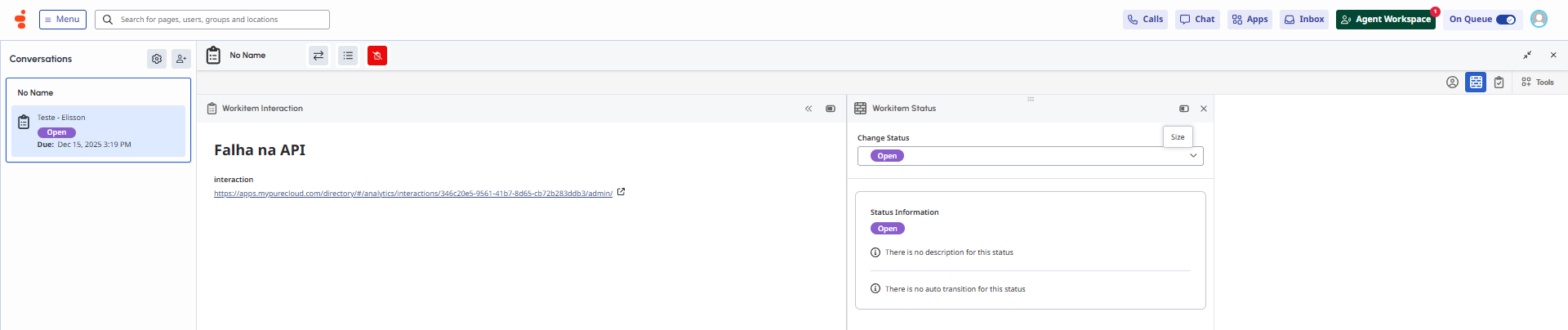The image size is (1568, 330).
Task: Open the customer profile icon in panel toolbar
Action: 1452,82
